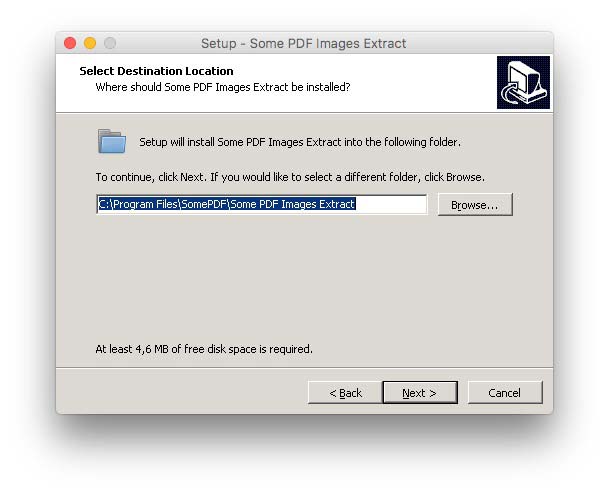Cancel the setup wizard
Image resolution: width=609 pixels, height=494 pixels.
click(505, 393)
